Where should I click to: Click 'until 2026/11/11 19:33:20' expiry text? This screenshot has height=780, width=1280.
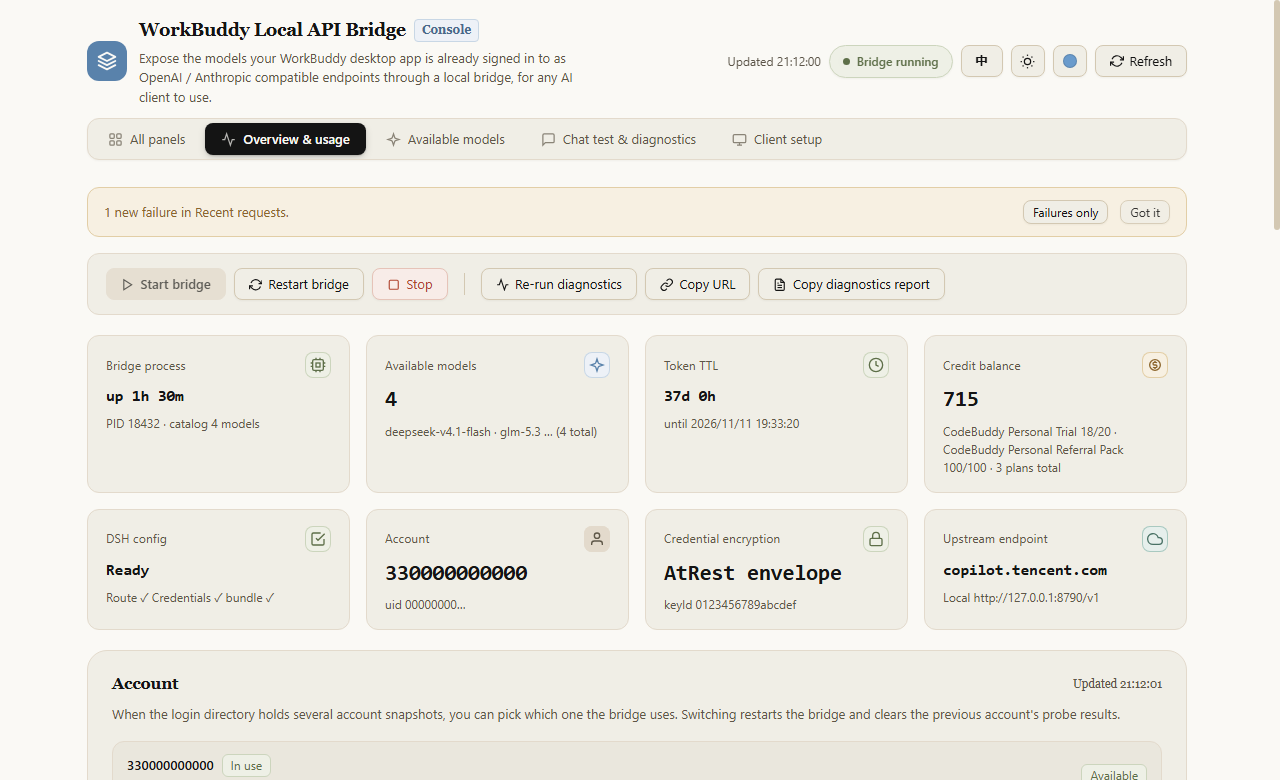[732, 424]
